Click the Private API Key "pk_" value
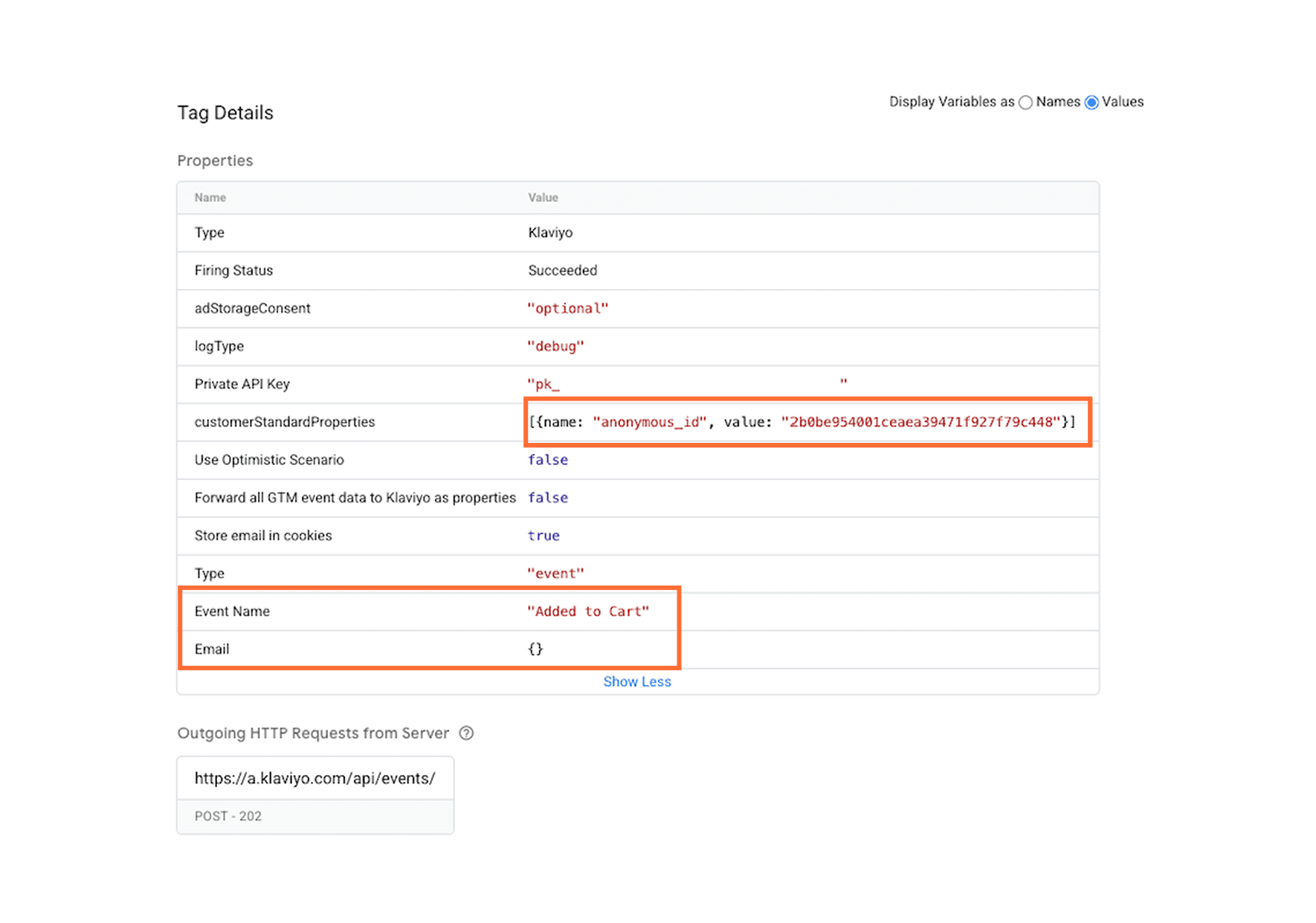Screen dimensions: 1316x923 [544, 384]
